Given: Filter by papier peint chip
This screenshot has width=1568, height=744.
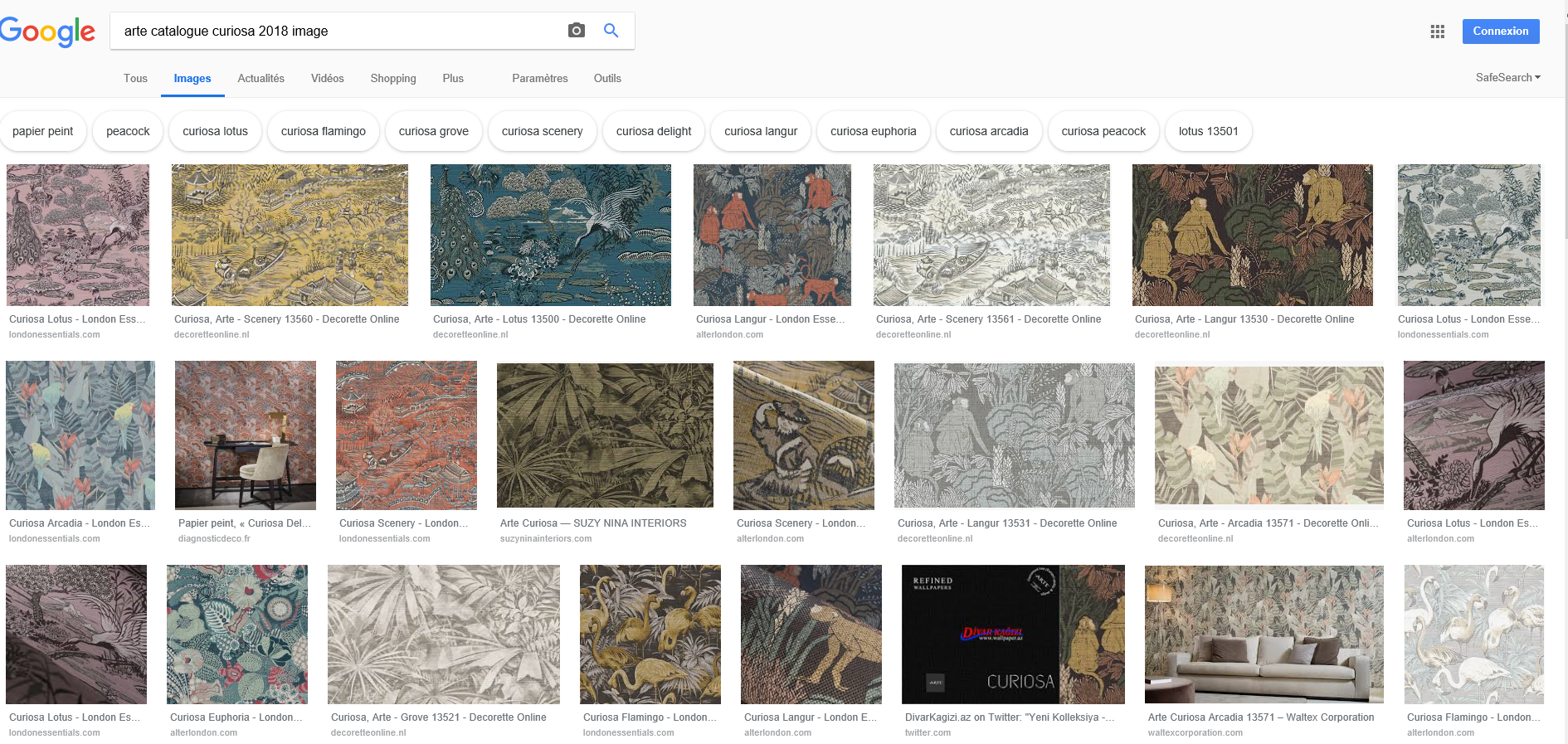Looking at the screenshot, I should 42,131.
